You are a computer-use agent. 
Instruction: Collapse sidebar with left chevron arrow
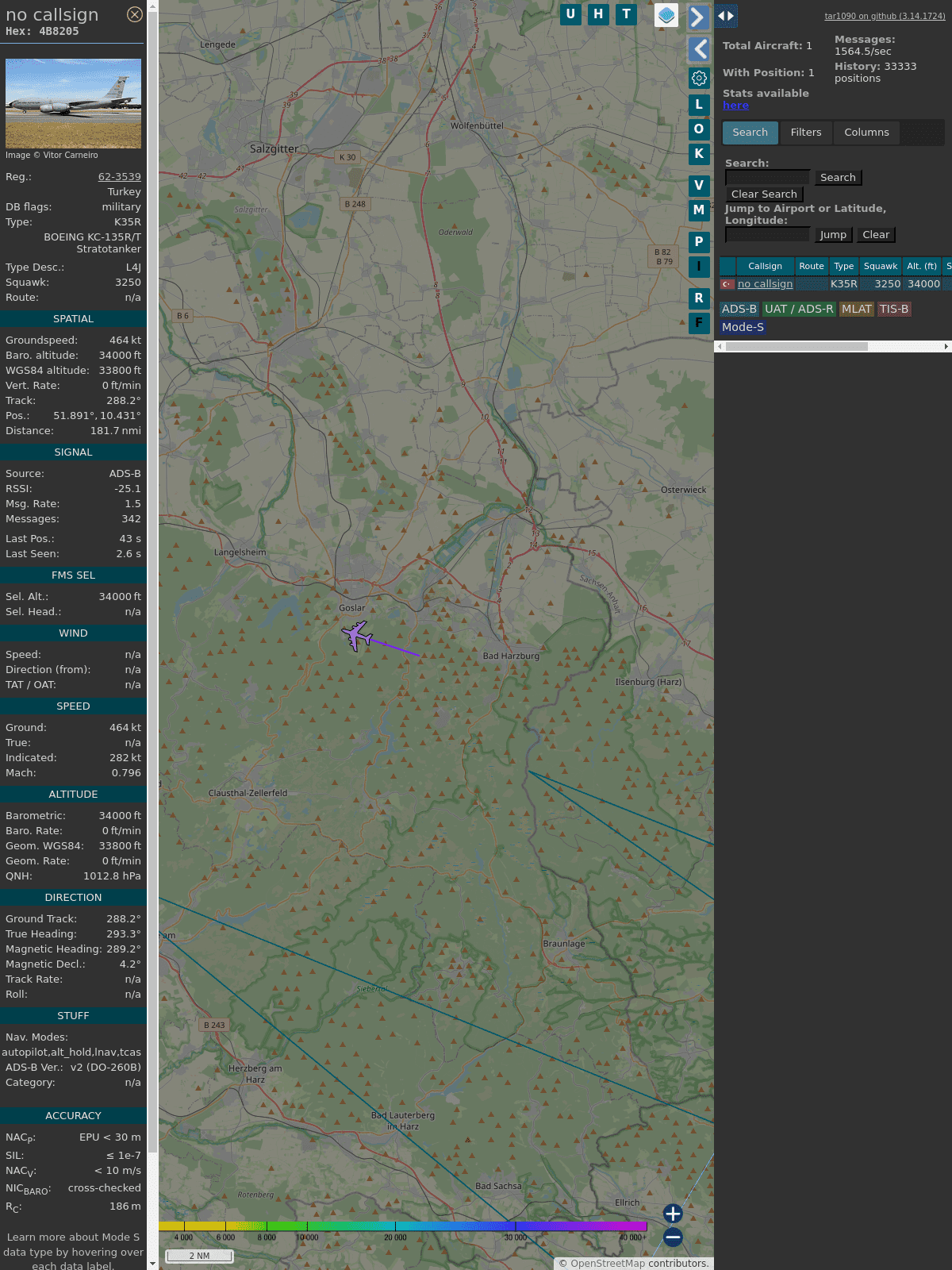[x=699, y=49]
